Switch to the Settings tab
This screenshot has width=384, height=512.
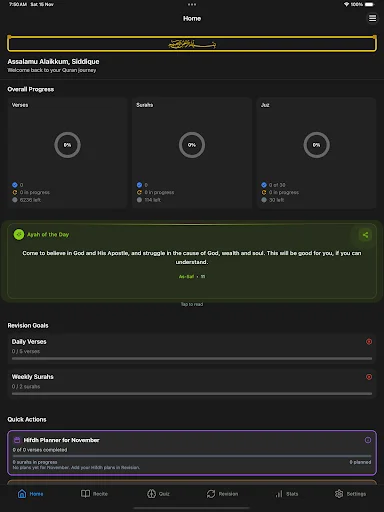coord(350,494)
